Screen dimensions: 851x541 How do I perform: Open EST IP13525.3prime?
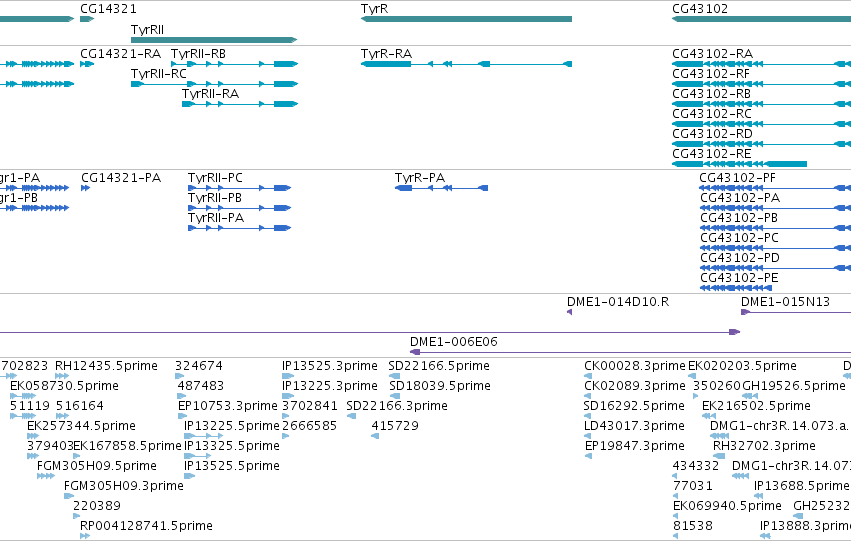(329, 366)
